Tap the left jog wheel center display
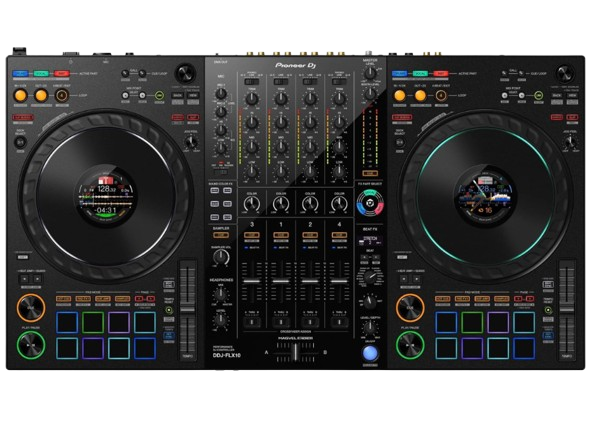The image size is (593, 421). pyautogui.click(x=106, y=197)
